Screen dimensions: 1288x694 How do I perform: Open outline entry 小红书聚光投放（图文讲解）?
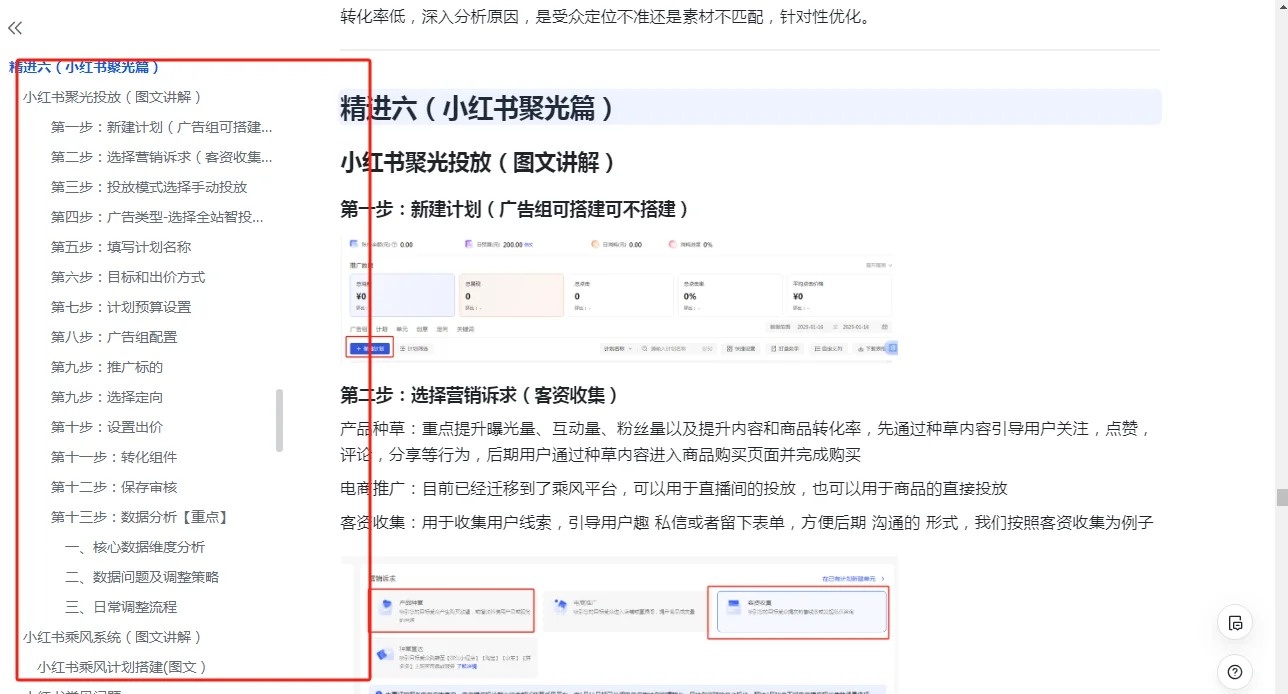click(x=112, y=97)
